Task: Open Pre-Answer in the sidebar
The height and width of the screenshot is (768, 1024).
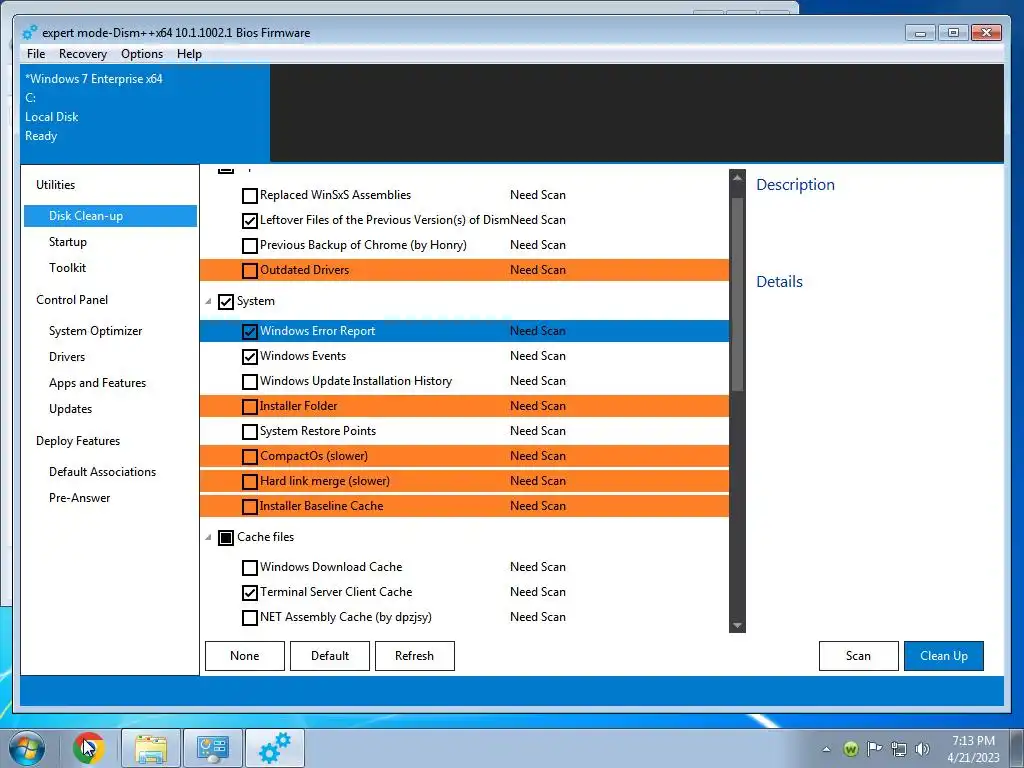Action: [x=80, y=498]
